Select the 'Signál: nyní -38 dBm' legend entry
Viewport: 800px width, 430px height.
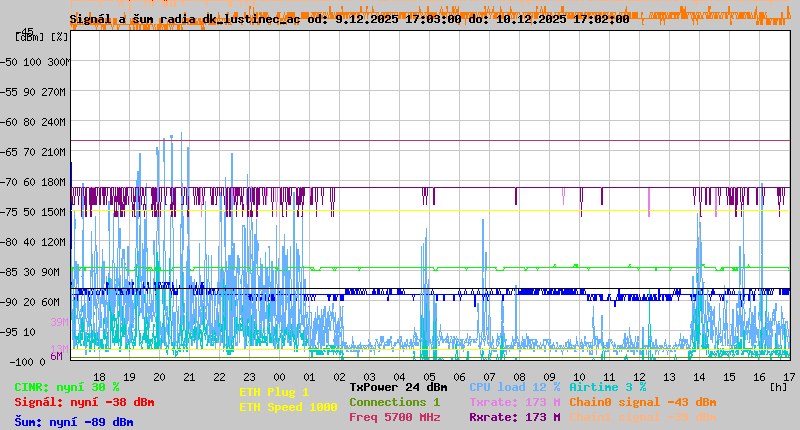[x=84, y=402]
